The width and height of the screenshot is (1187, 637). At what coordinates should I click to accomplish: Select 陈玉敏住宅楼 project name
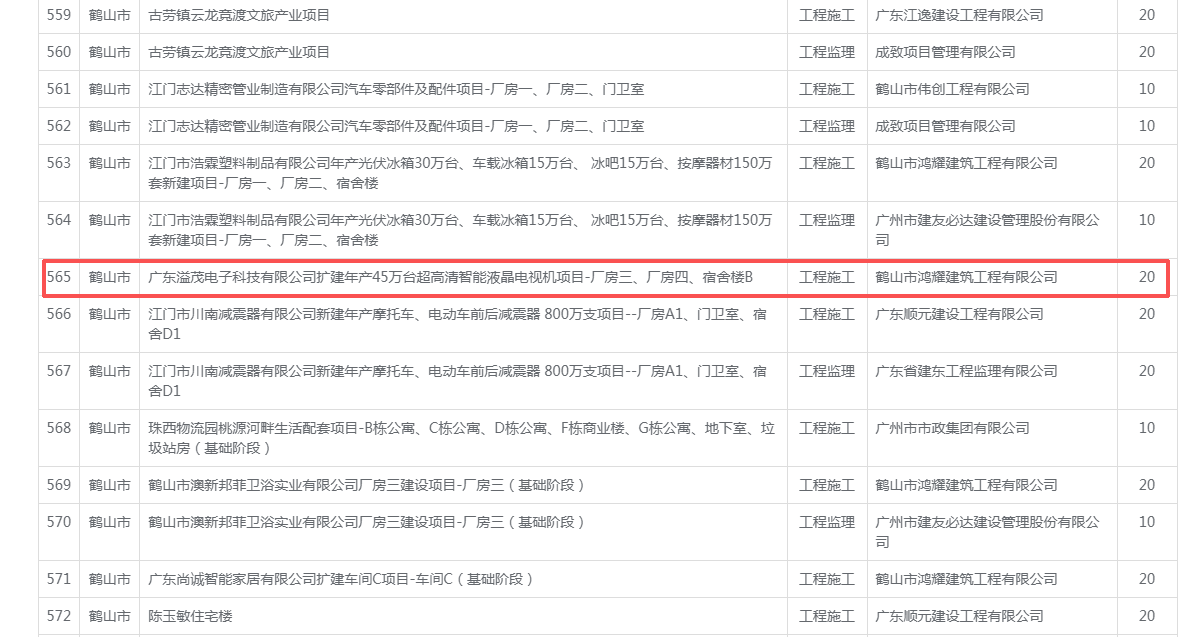pyautogui.click(x=190, y=616)
